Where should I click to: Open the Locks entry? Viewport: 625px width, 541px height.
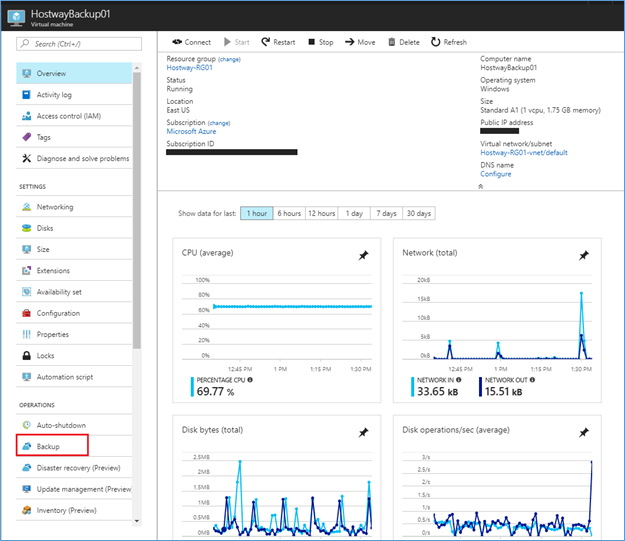(x=74, y=356)
